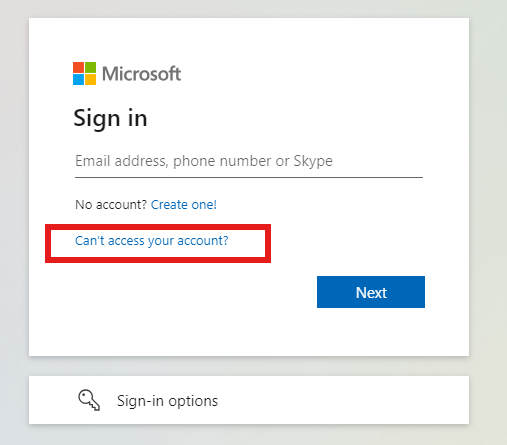Screen dimensions: 507x445
Task: Select the 'Sign-in options' text label
Action: point(167,401)
